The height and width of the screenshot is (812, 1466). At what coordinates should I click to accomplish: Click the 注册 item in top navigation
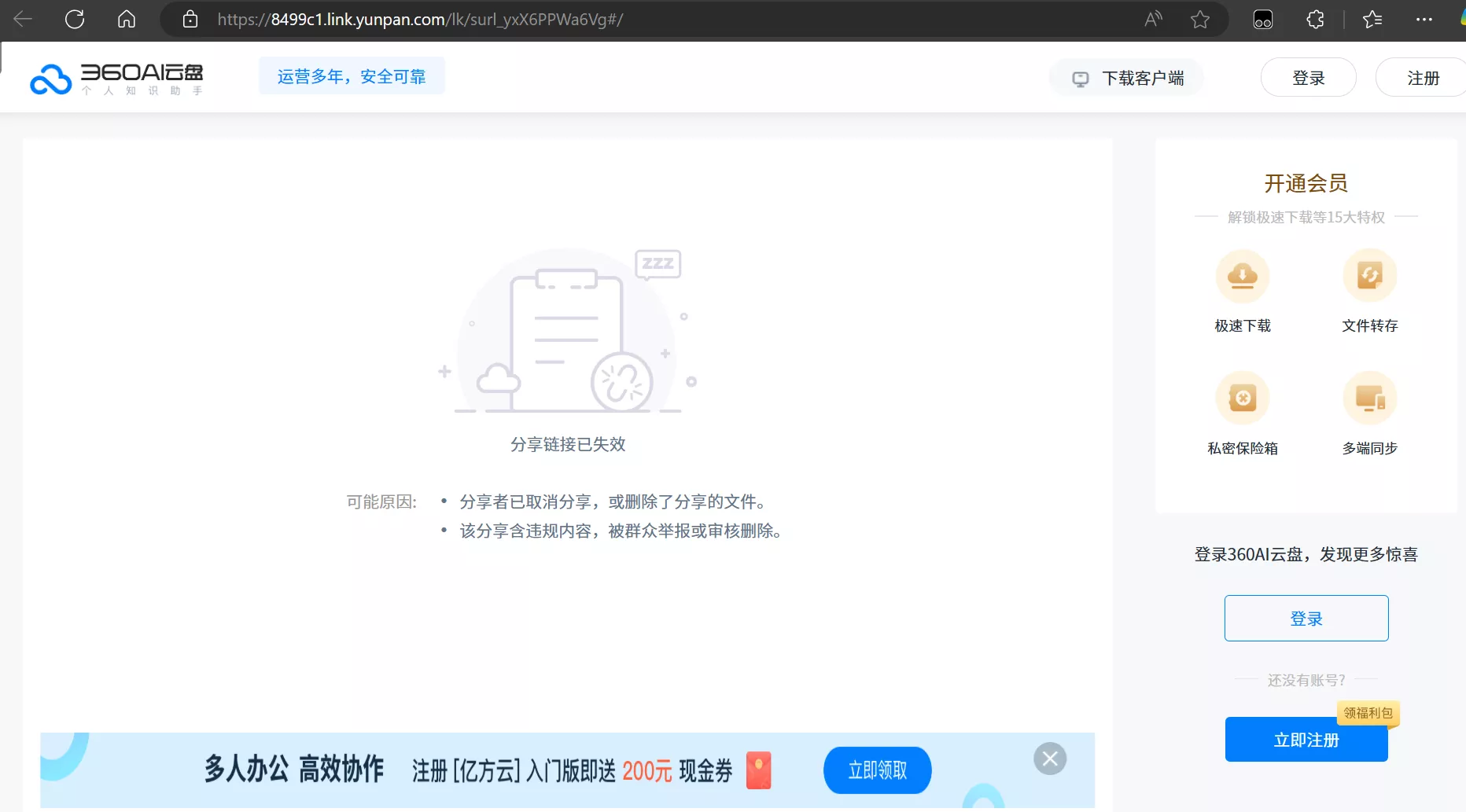point(1424,77)
